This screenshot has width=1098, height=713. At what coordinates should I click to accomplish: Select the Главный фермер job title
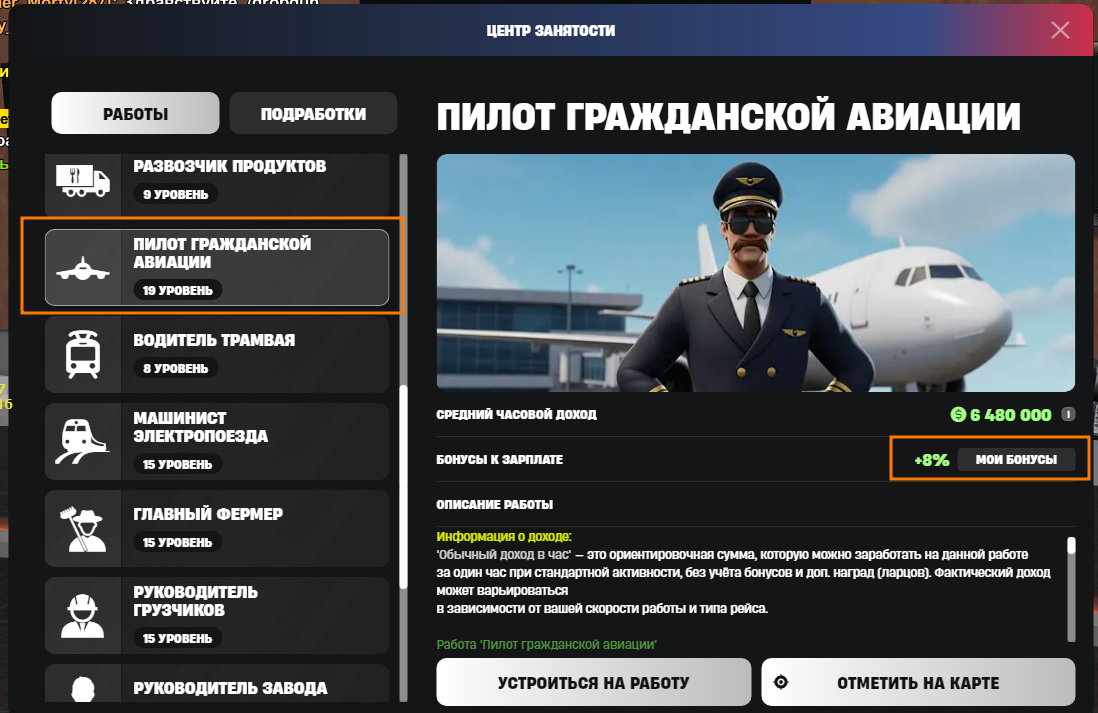point(208,514)
